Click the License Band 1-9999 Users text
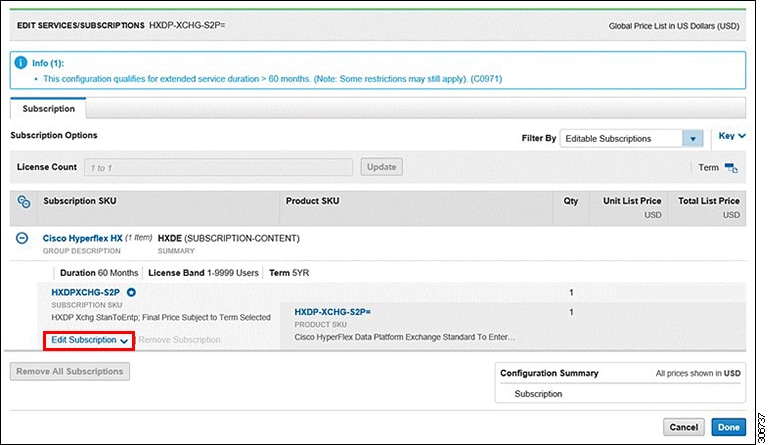 [203, 273]
